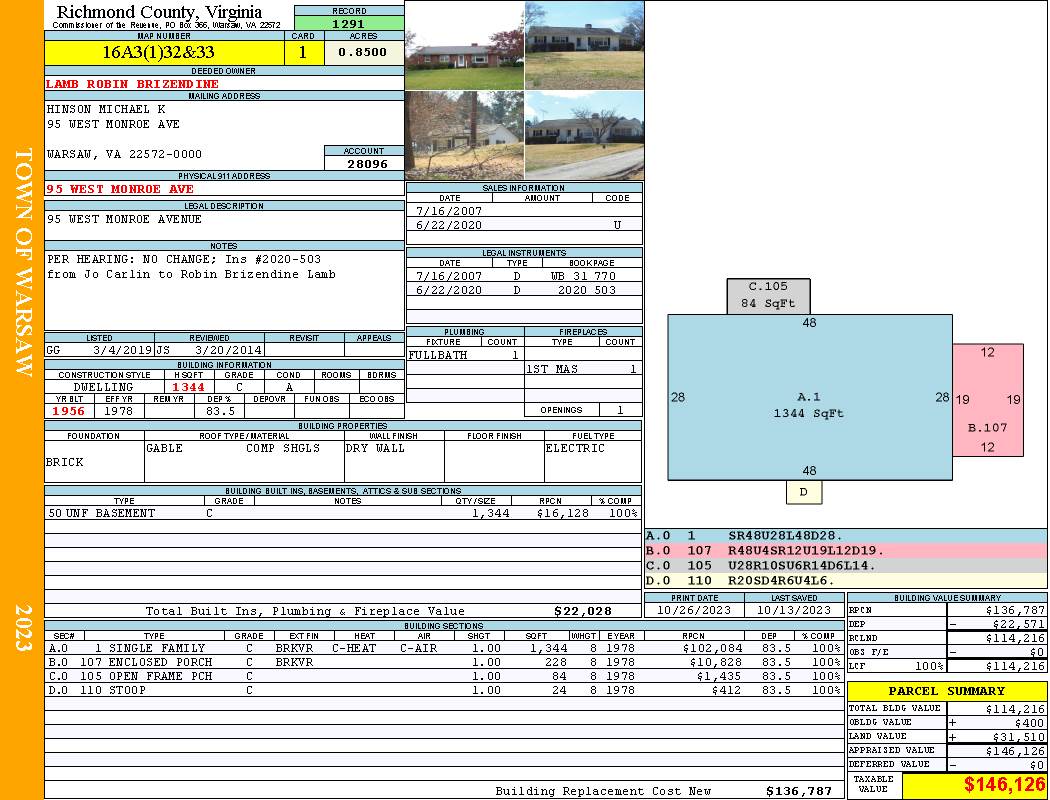Screen dimensions: 1050x800
Task: Click the acres value 0.8500
Action: [363, 52]
